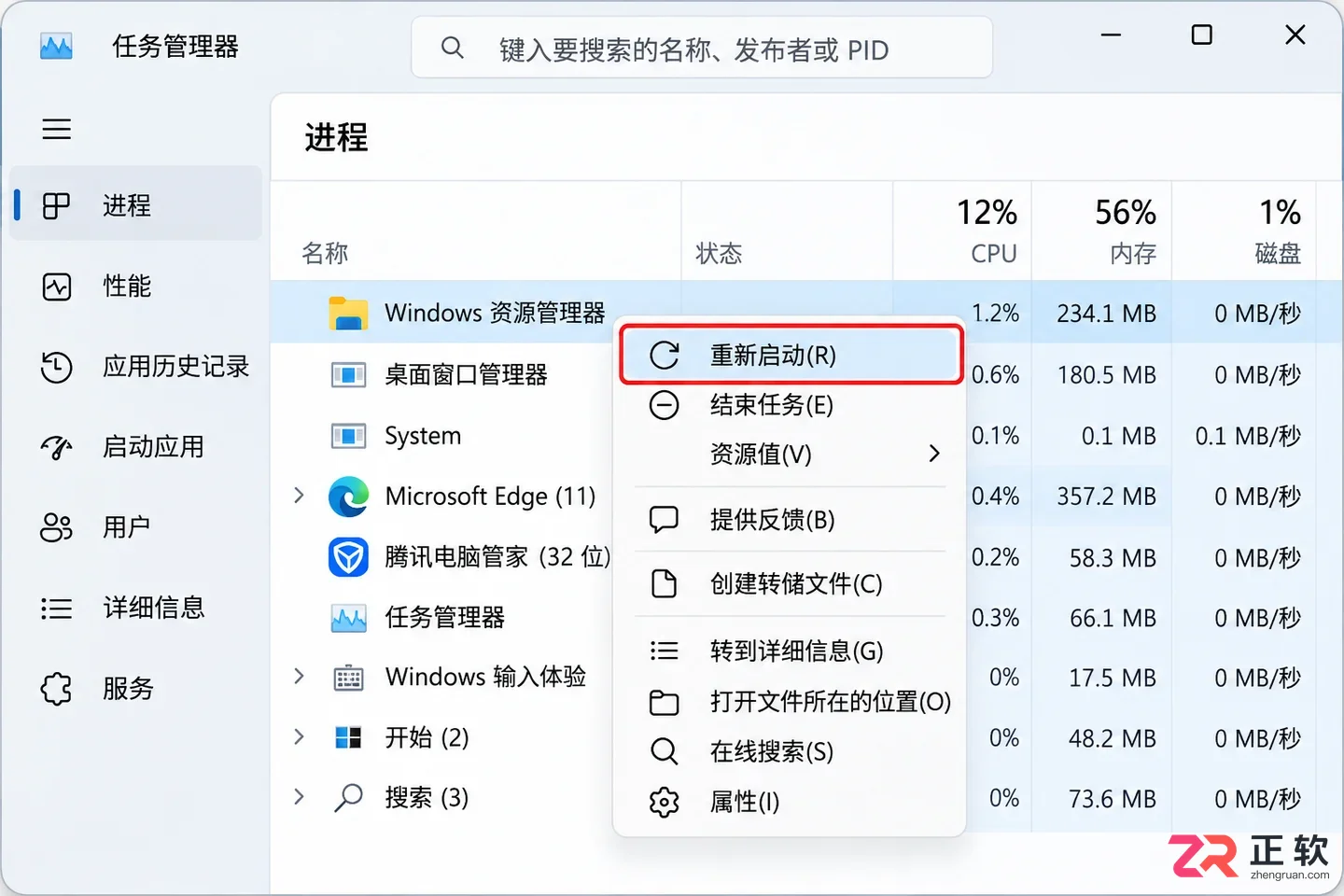The image size is (1344, 896).
Task: Select 打开文件所在的位置(O) menu item
Action: [x=790, y=701]
